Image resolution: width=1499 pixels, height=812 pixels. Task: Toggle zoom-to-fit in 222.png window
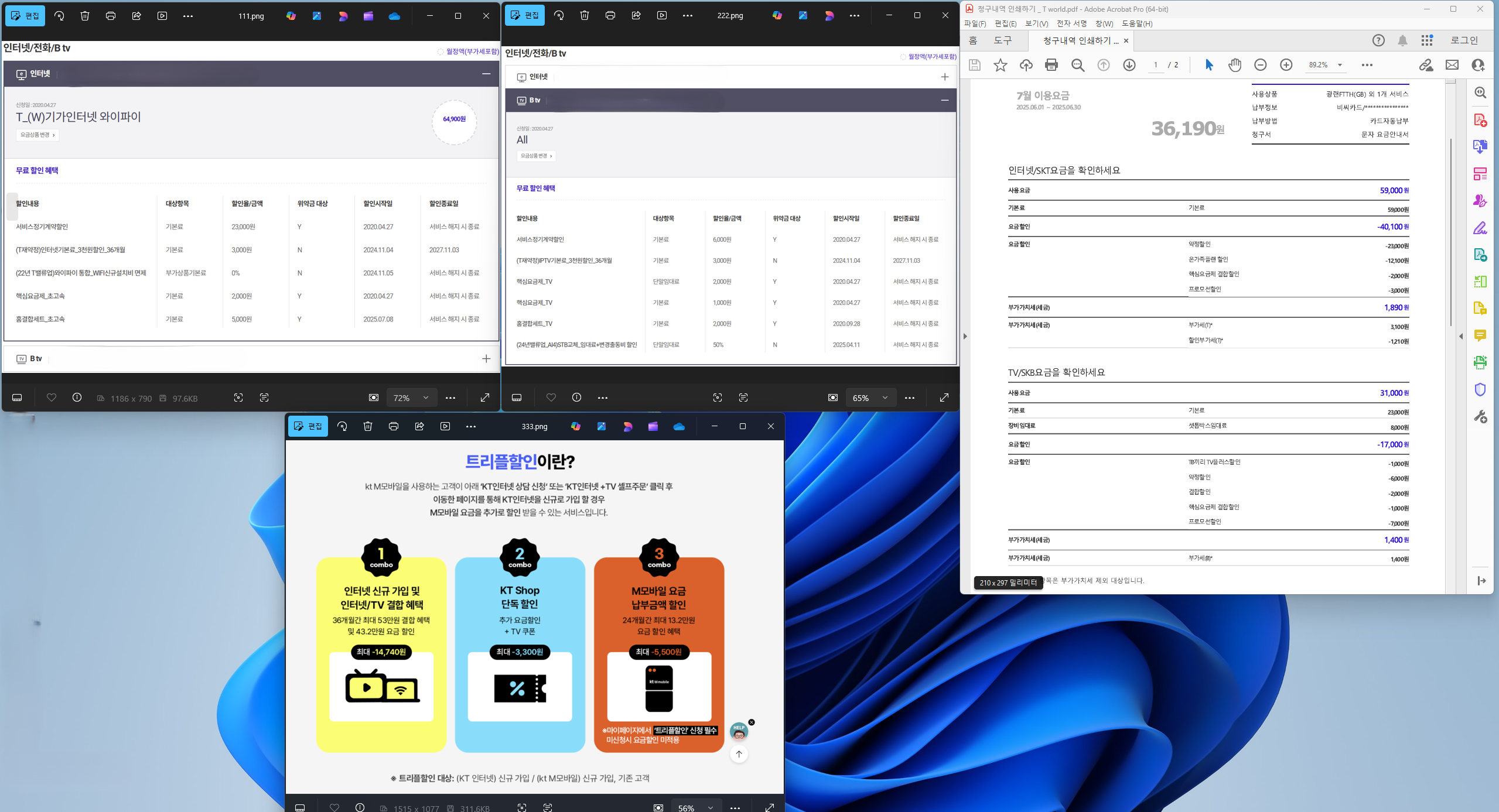pyautogui.click(x=833, y=398)
